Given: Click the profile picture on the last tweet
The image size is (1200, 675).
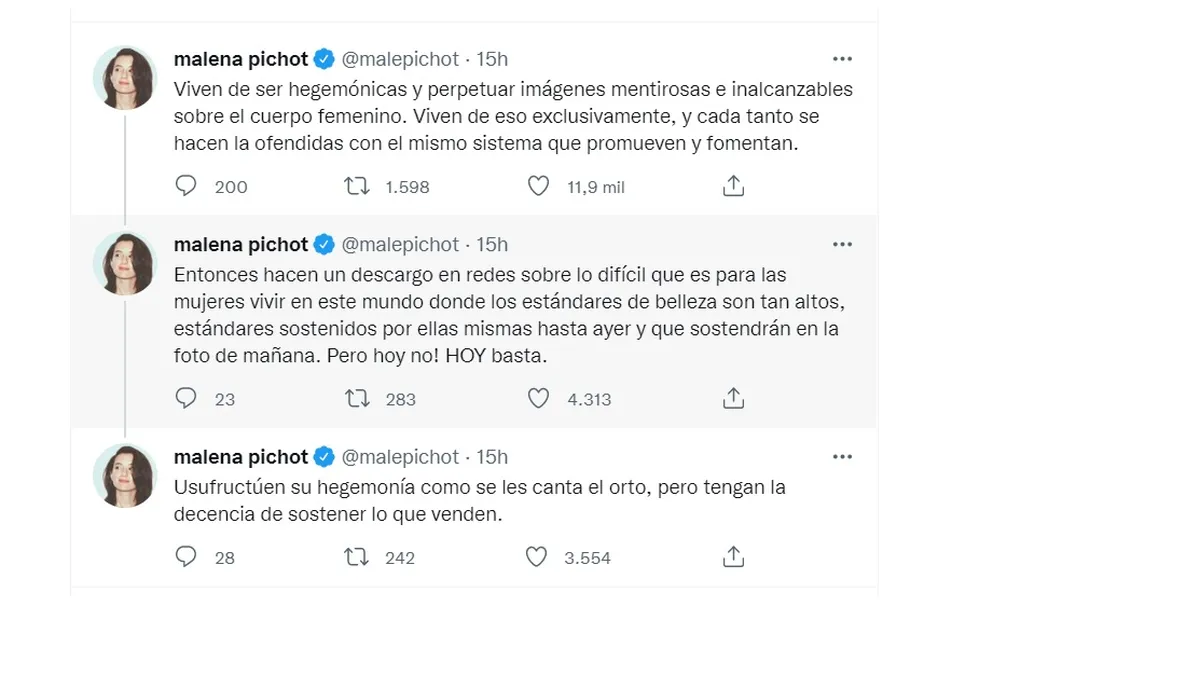Looking at the screenshot, I should 125,475.
